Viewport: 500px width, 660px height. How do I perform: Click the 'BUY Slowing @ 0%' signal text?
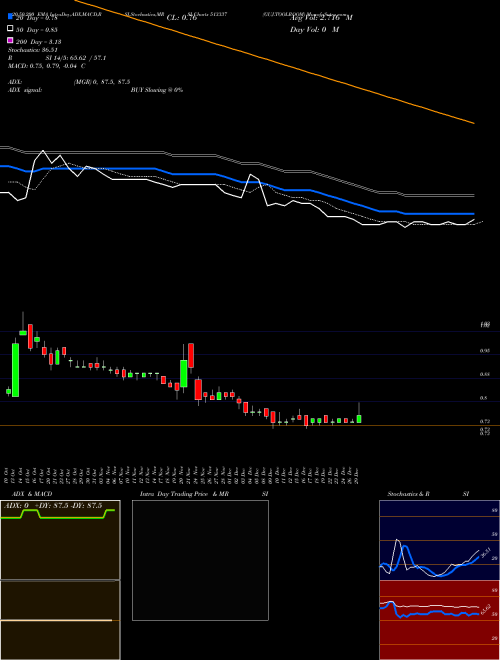pyautogui.click(x=157, y=90)
